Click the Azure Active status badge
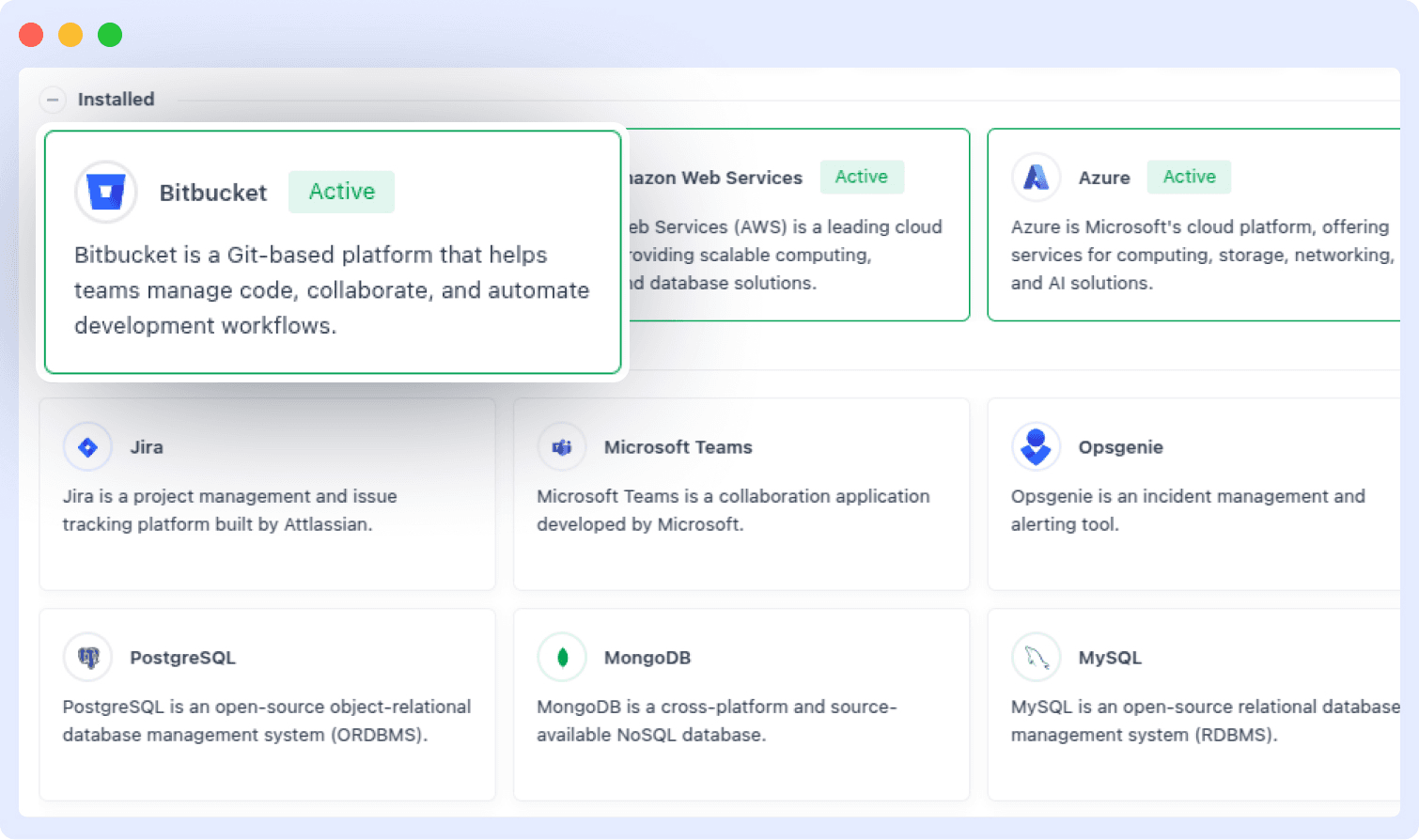Image resolution: width=1419 pixels, height=840 pixels. point(1189,177)
